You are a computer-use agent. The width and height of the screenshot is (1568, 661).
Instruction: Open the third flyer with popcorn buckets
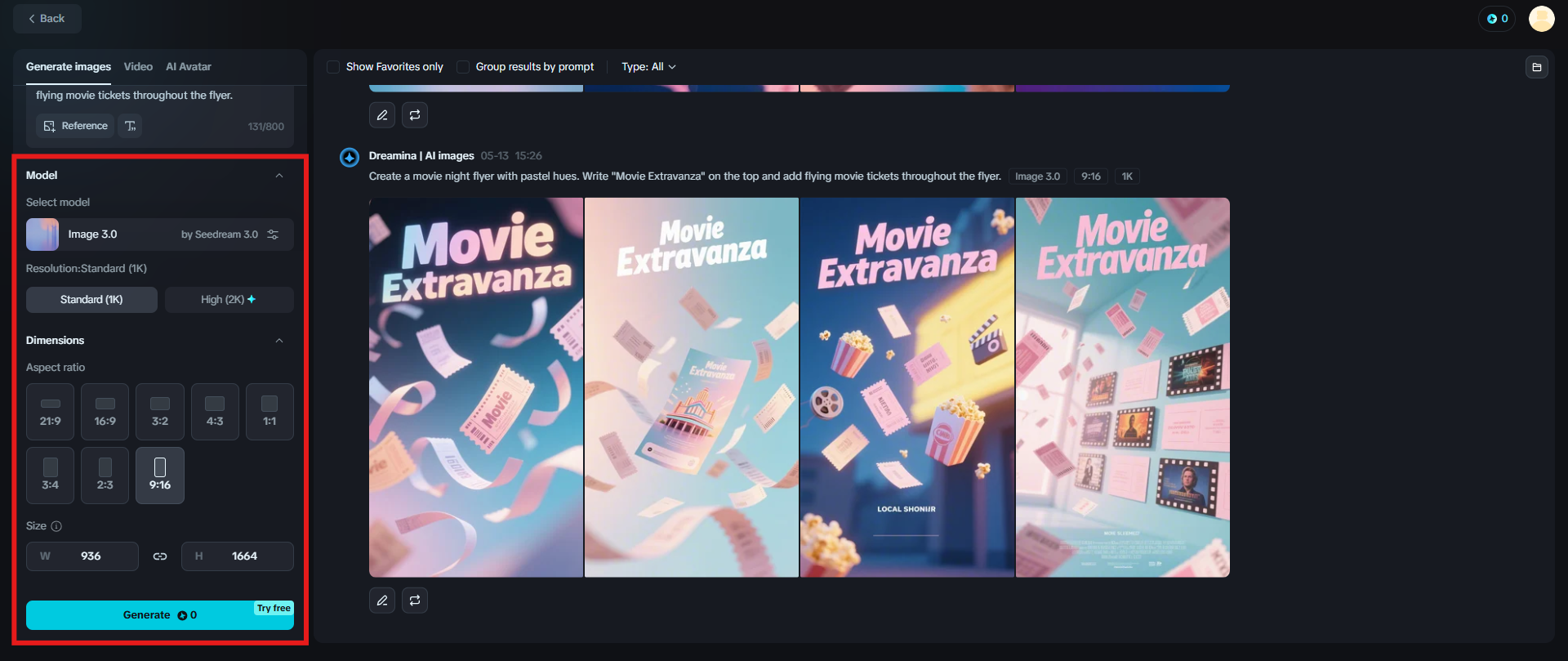coord(907,387)
